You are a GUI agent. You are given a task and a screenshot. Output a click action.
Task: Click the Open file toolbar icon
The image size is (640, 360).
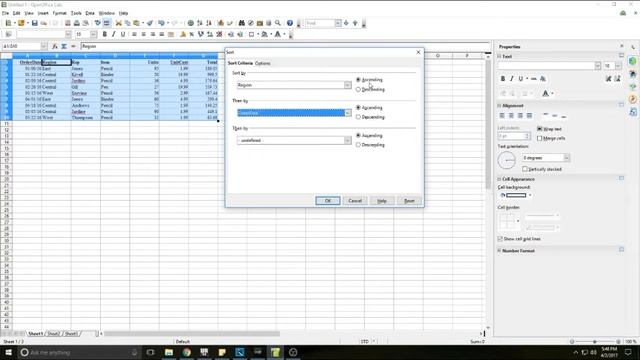click(21, 23)
